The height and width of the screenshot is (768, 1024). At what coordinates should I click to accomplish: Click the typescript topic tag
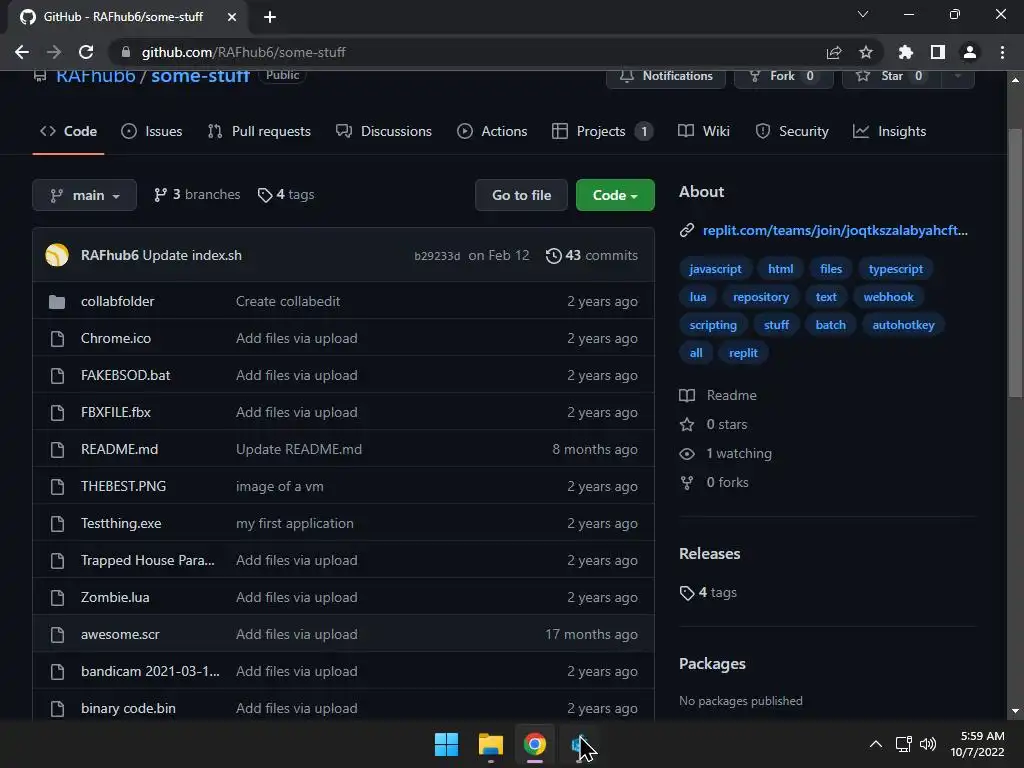(x=895, y=269)
